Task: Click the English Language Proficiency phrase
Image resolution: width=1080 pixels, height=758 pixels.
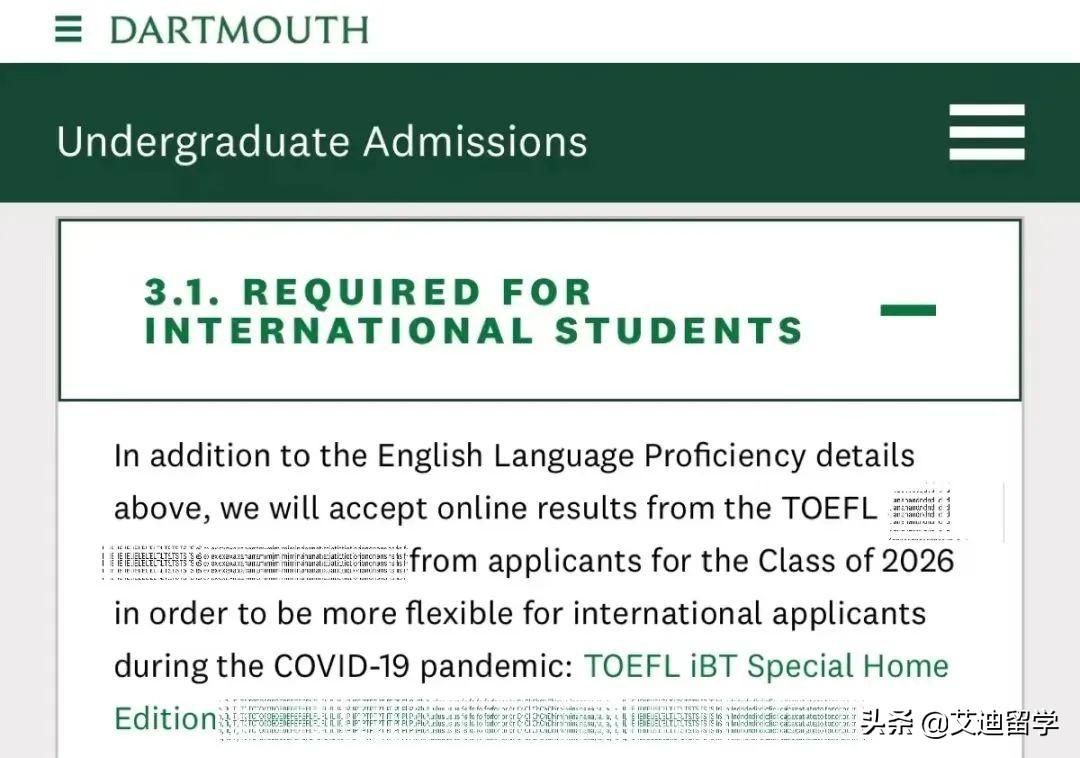Action: pyautogui.click(x=591, y=456)
